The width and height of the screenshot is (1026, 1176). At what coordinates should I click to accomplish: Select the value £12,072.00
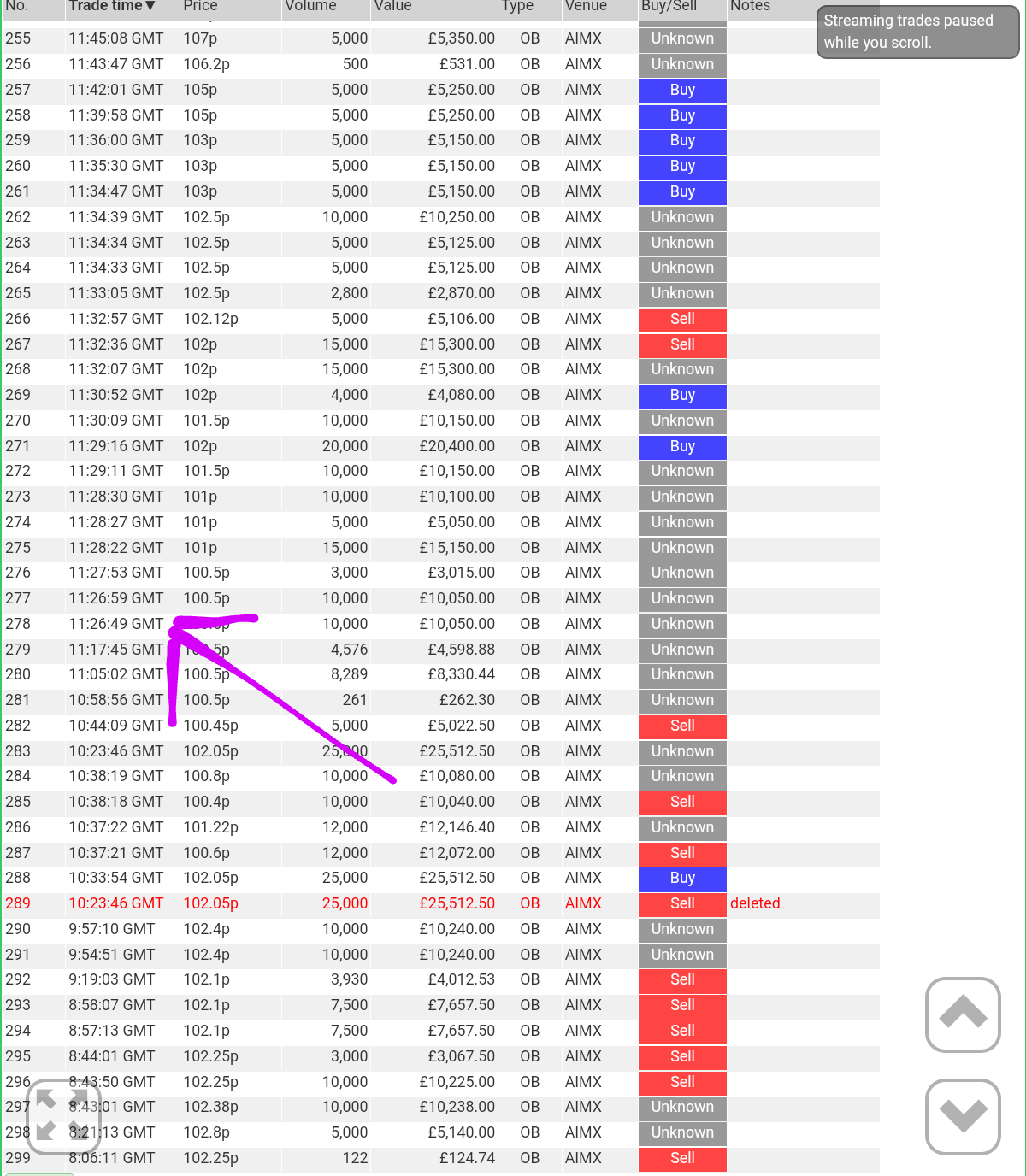pos(457,853)
